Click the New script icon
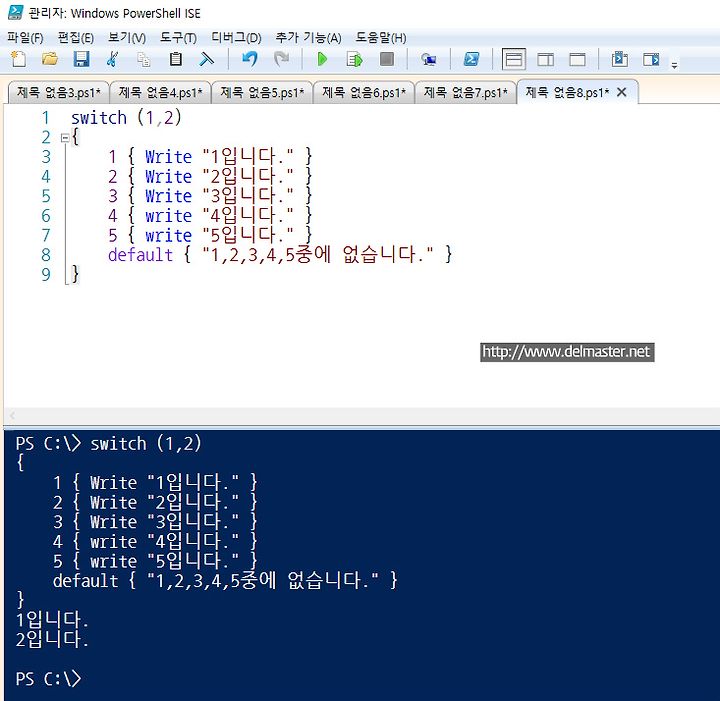The image size is (720, 701). pyautogui.click(x=19, y=59)
